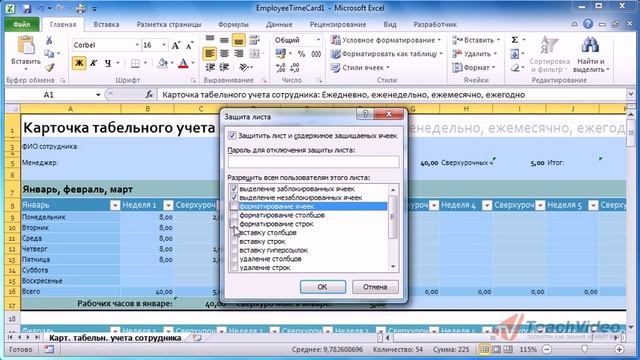The height and width of the screenshot is (360, 640).
Task: Click the Decrease Font Size icon
Action: tap(189, 45)
